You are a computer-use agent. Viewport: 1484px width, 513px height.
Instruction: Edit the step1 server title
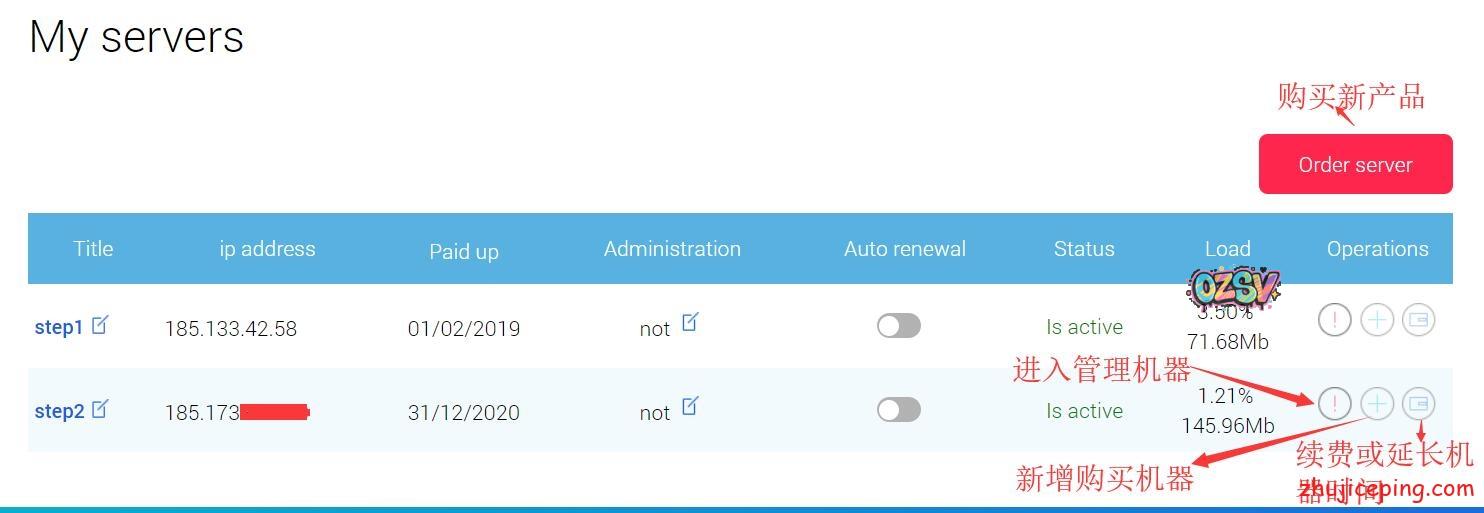click(x=100, y=325)
